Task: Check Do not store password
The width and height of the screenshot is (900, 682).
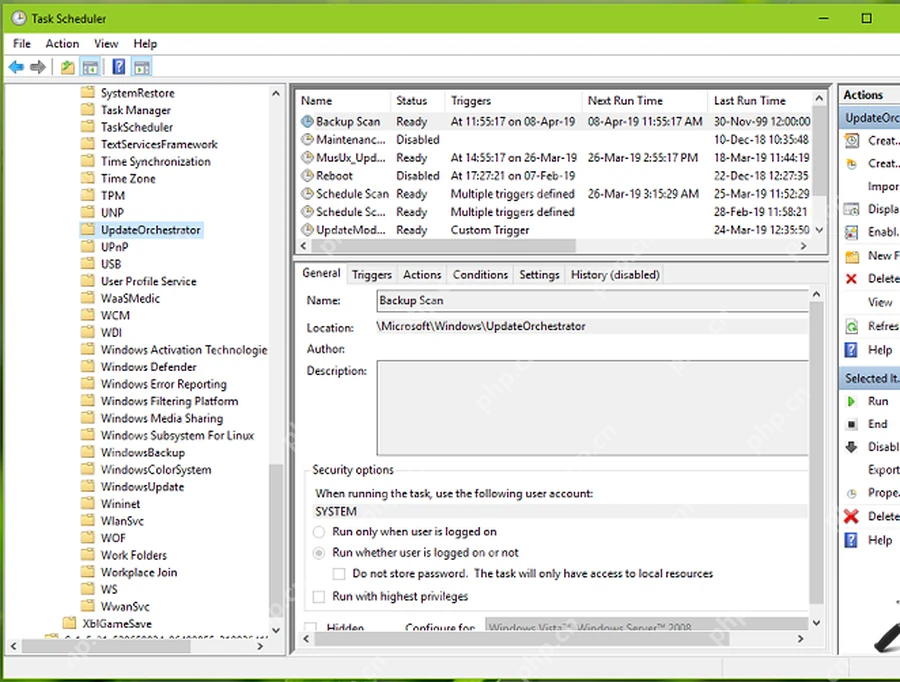Action: [339, 574]
